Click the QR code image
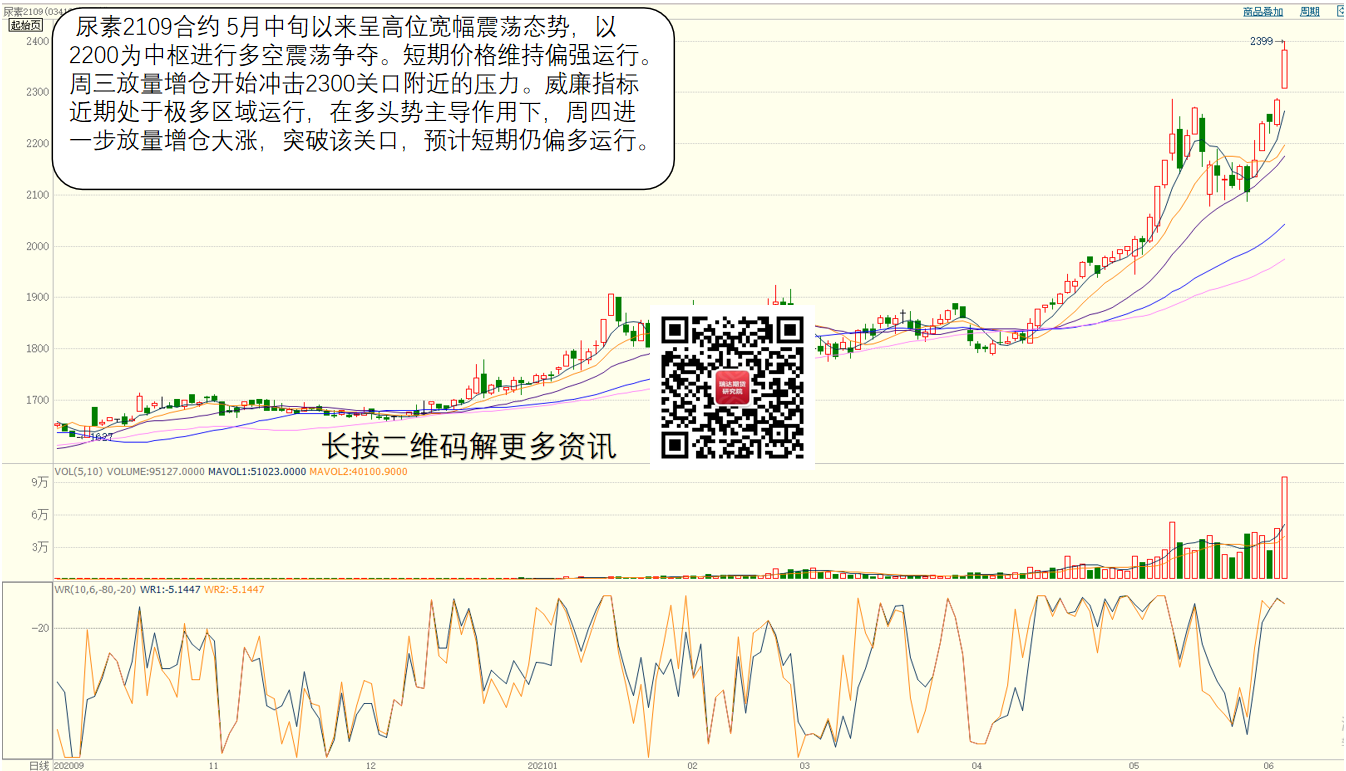Viewport: 1346px width, 771px height. click(733, 387)
